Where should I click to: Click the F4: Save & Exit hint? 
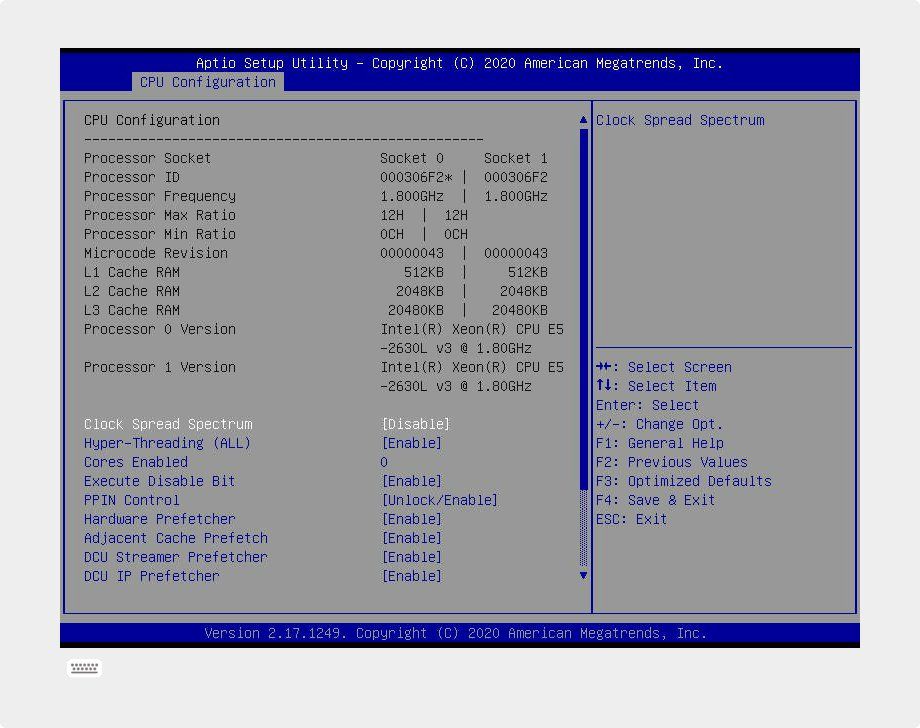pos(655,500)
